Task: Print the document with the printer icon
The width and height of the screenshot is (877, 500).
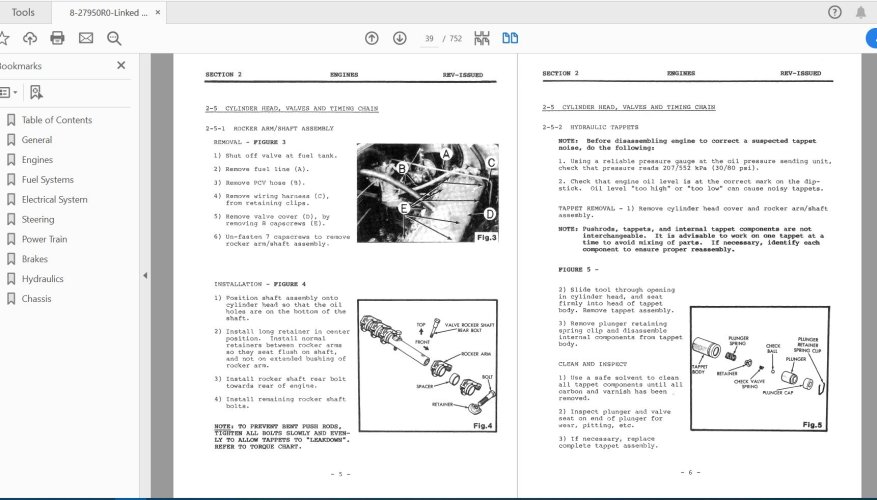Action: 57,38
